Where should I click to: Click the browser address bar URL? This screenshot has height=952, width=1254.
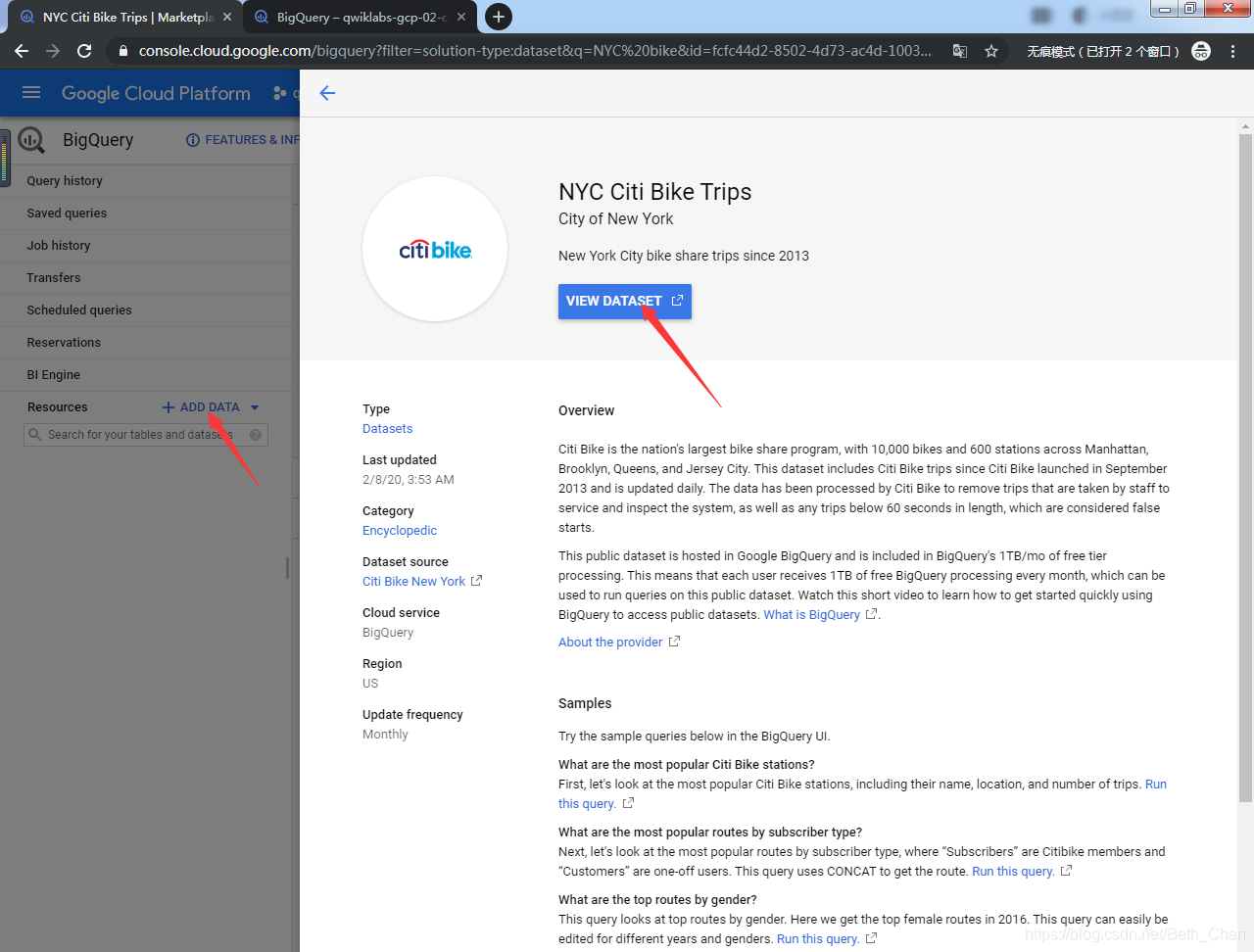[x=535, y=51]
